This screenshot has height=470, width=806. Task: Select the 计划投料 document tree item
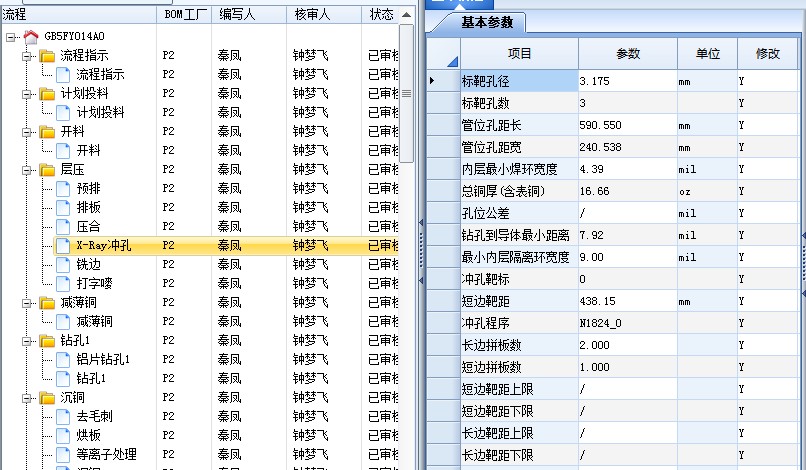pyautogui.click(x=100, y=113)
